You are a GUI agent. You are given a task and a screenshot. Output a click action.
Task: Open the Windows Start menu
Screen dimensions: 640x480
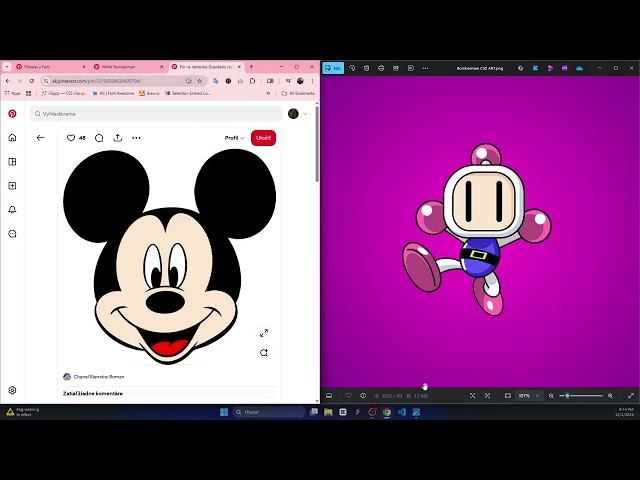point(224,412)
